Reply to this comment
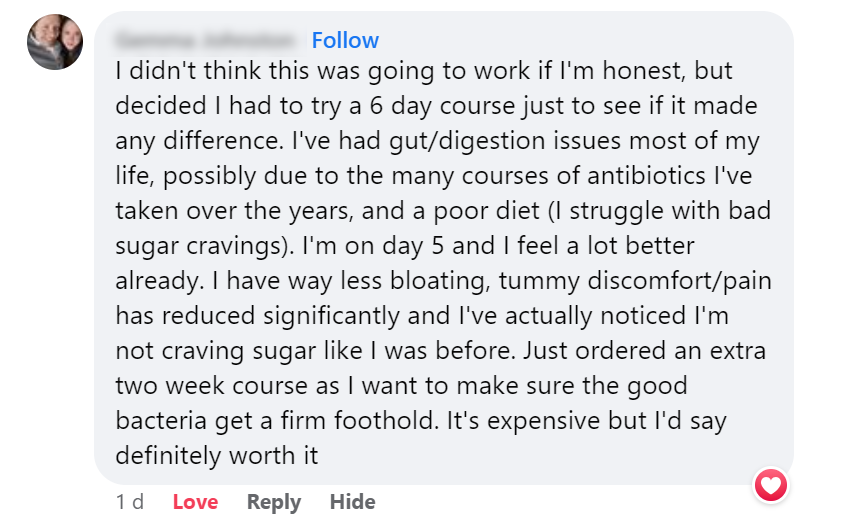Viewport: 844px width, 523px height. point(274,502)
